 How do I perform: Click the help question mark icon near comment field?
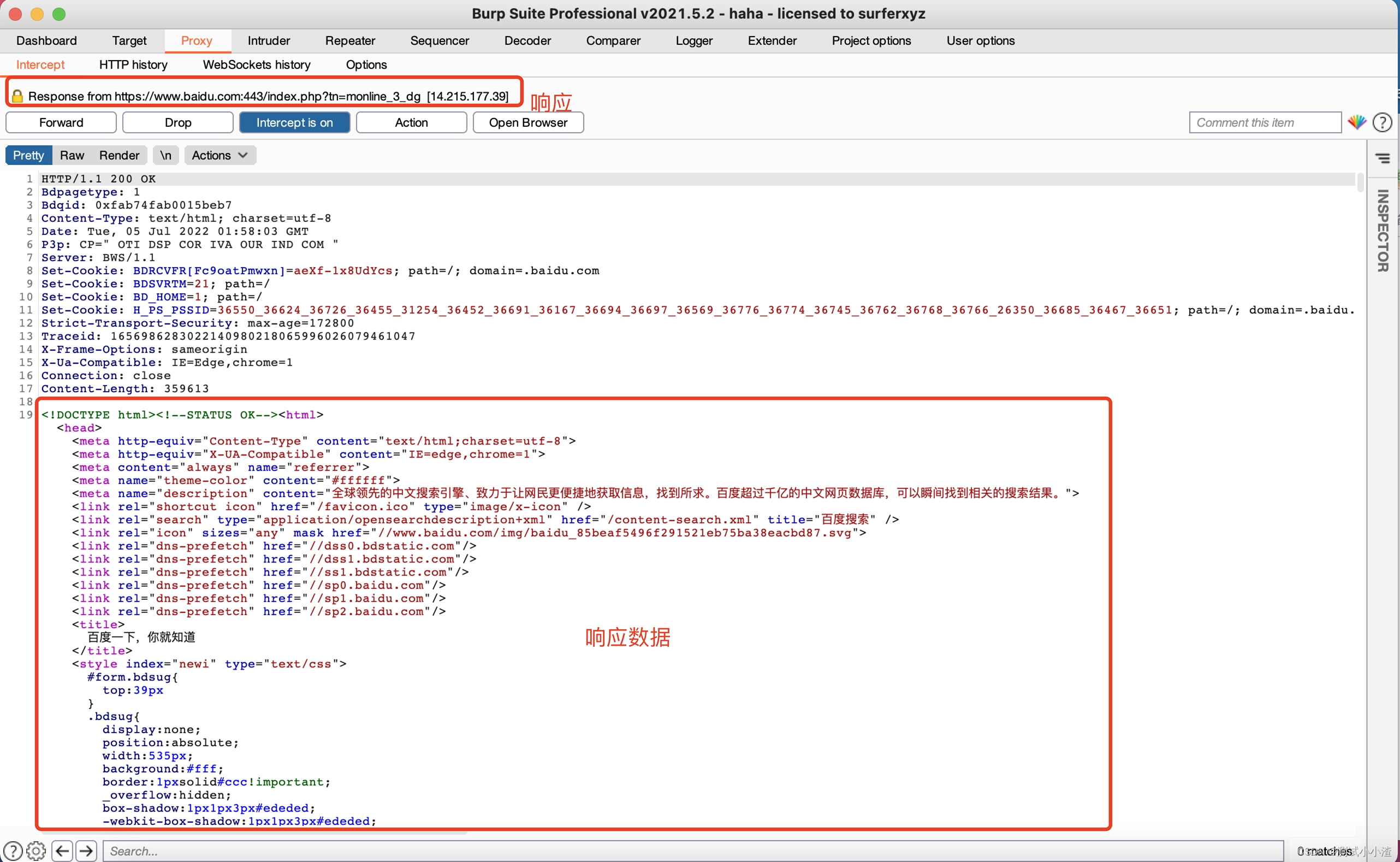click(x=1382, y=122)
